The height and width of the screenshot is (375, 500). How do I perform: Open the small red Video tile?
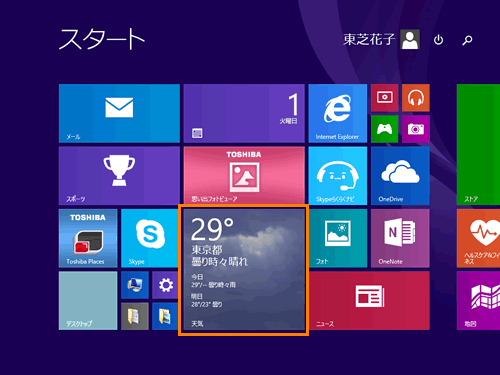point(384,98)
